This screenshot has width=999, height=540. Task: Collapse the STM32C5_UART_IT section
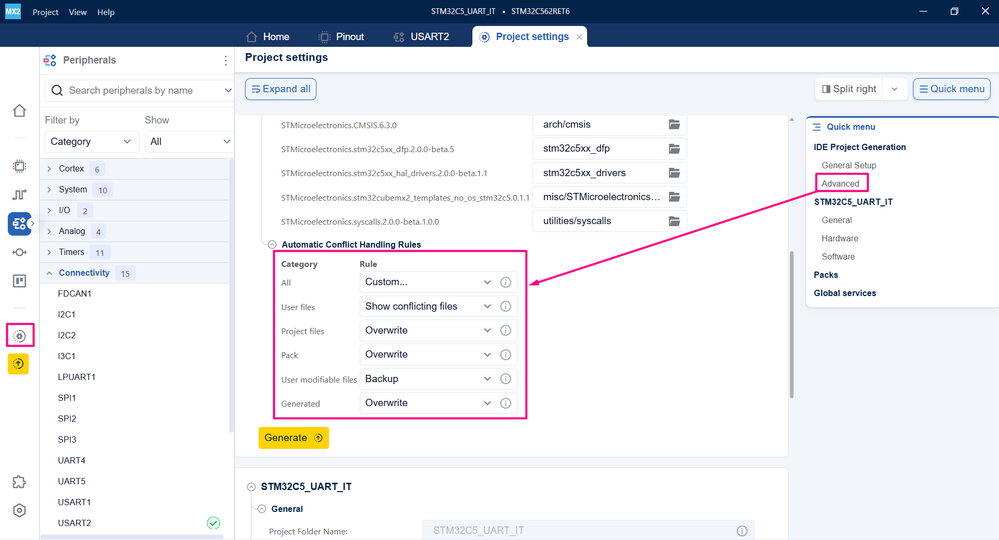point(251,487)
